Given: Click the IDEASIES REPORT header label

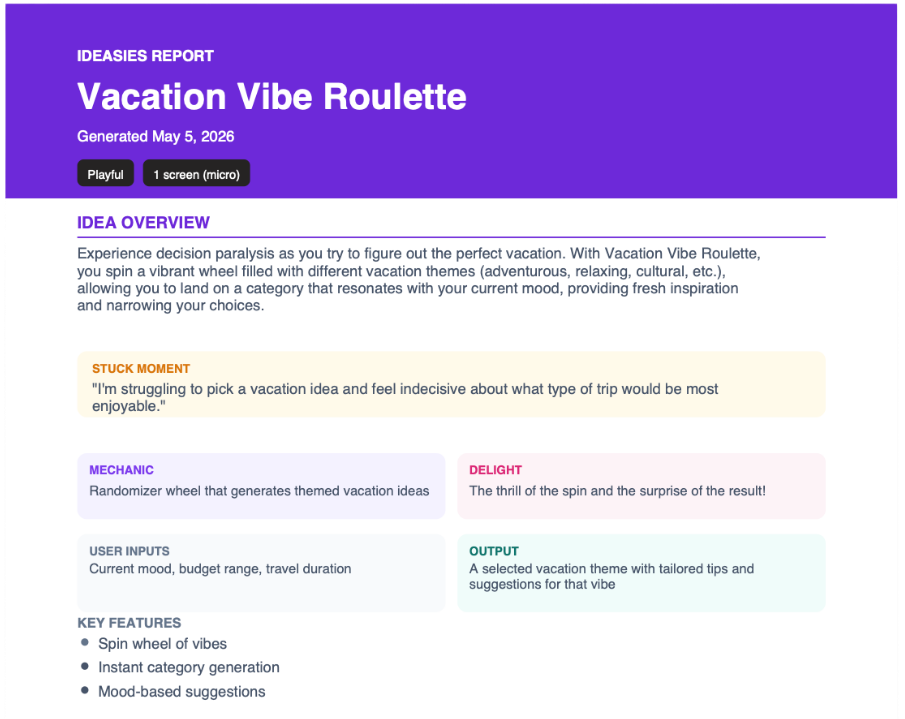Looking at the screenshot, I should click(x=145, y=56).
